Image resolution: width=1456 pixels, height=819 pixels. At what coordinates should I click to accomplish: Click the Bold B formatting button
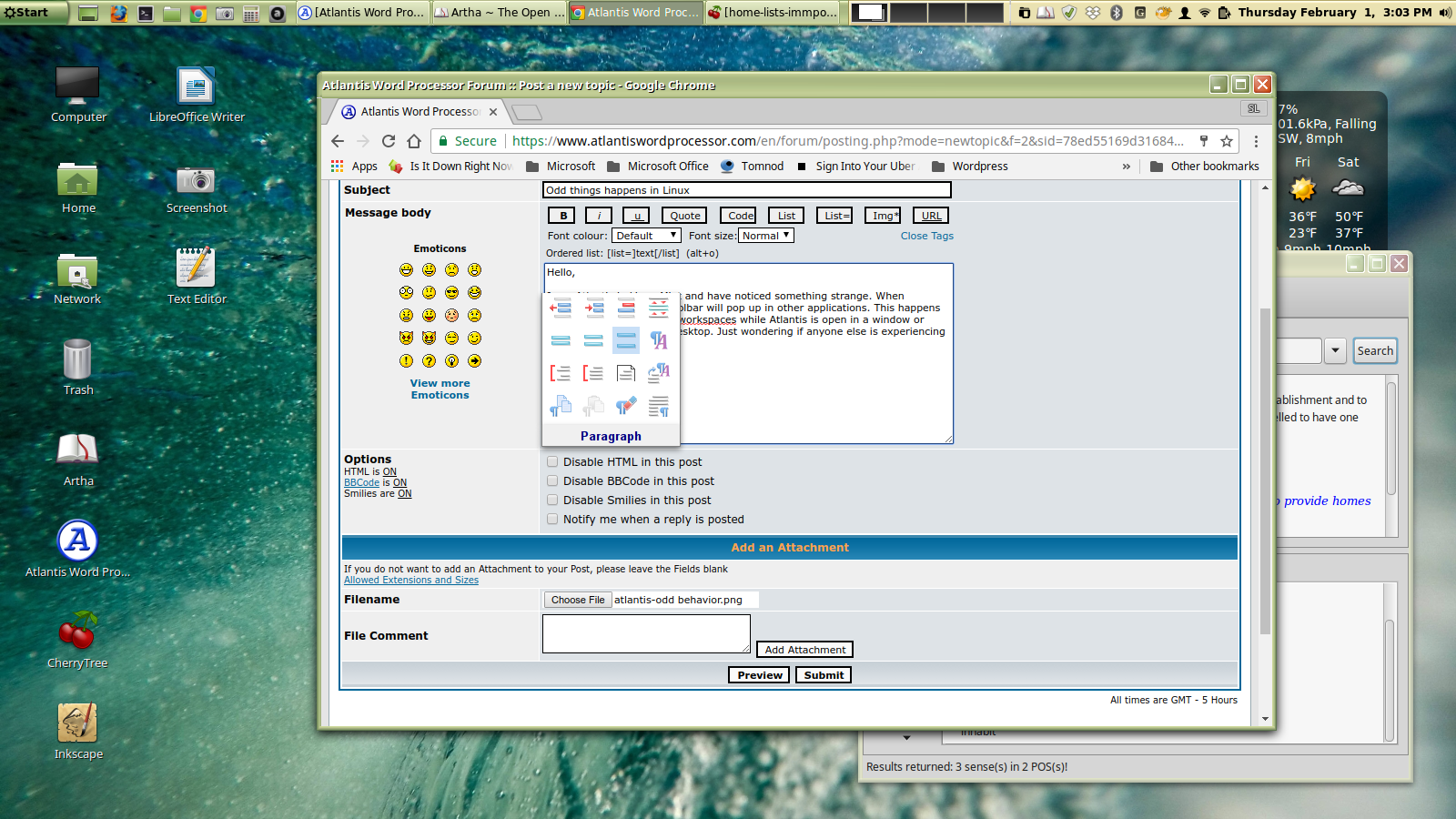point(563,216)
